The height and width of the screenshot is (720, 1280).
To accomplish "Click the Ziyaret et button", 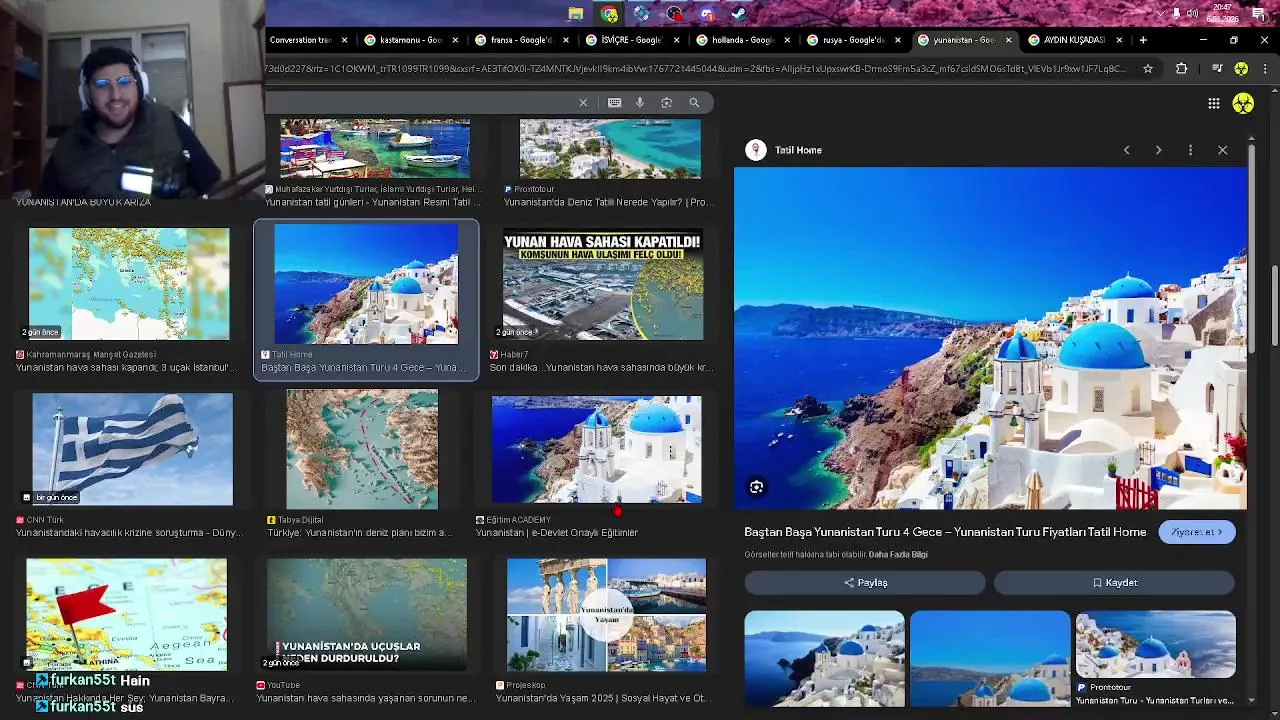I will coord(1197,532).
